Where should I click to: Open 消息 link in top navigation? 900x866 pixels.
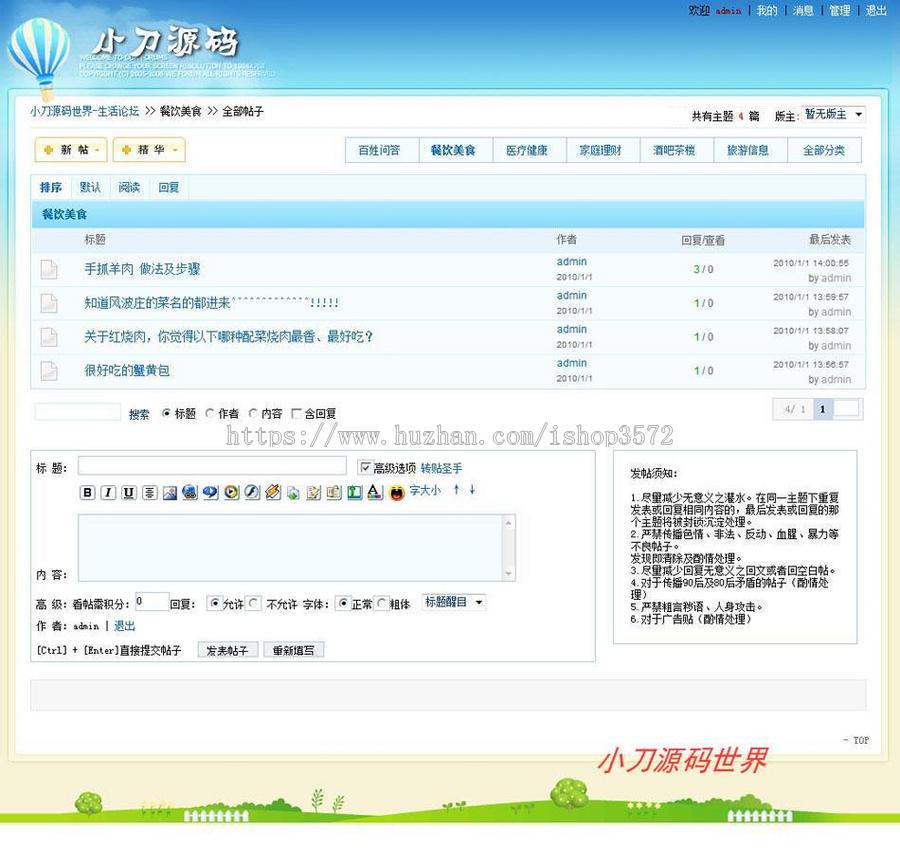[x=803, y=10]
